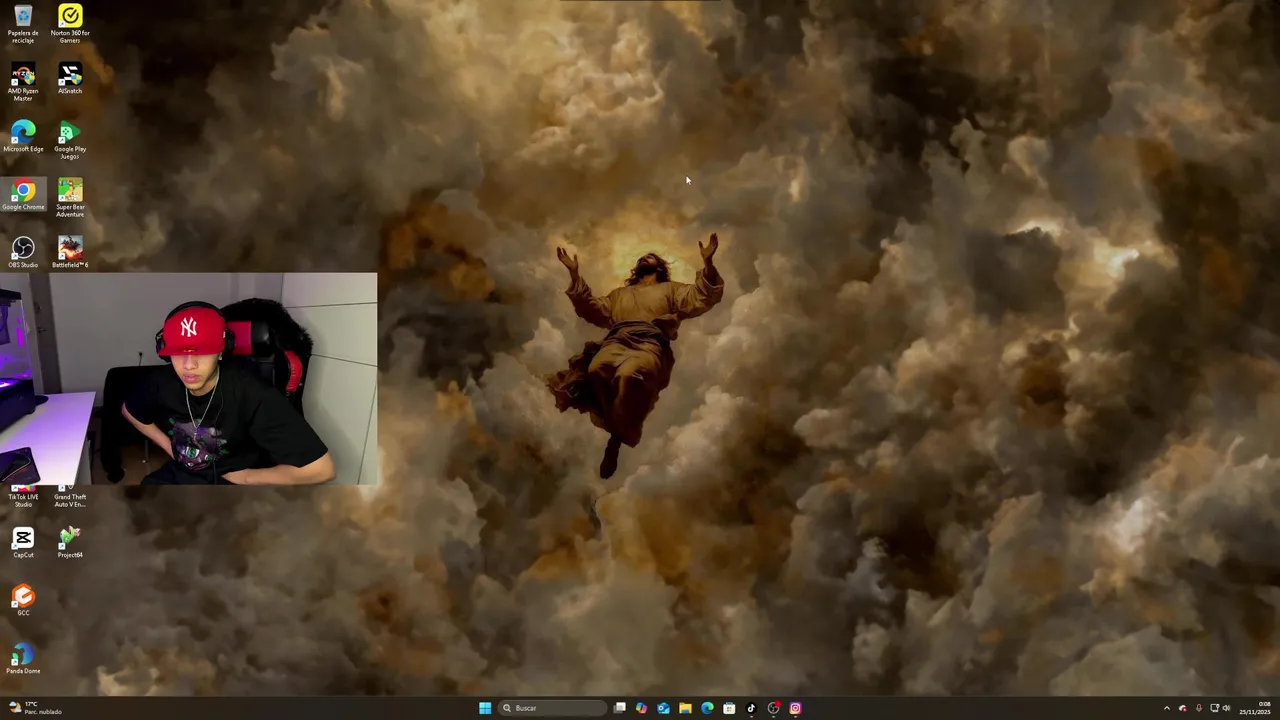The height and width of the screenshot is (720, 1280).
Task: Select the AISnatch desktop shortcut
Action: click(x=70, y=80)
